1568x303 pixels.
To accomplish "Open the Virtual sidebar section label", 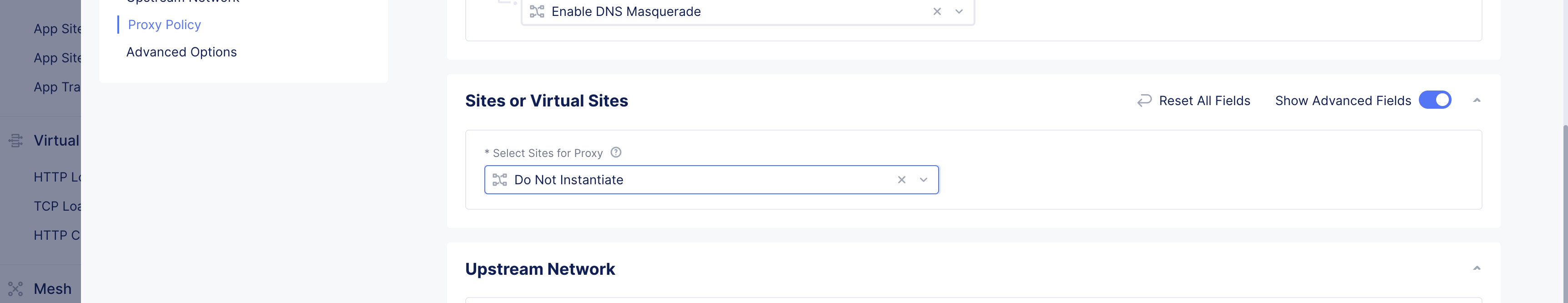I will [x=56, y=141].
